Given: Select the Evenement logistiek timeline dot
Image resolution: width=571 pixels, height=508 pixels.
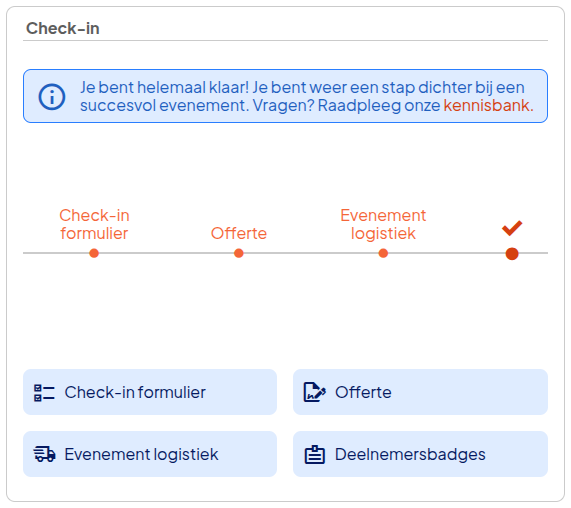Looking at the screenshot, I should 383,253.
